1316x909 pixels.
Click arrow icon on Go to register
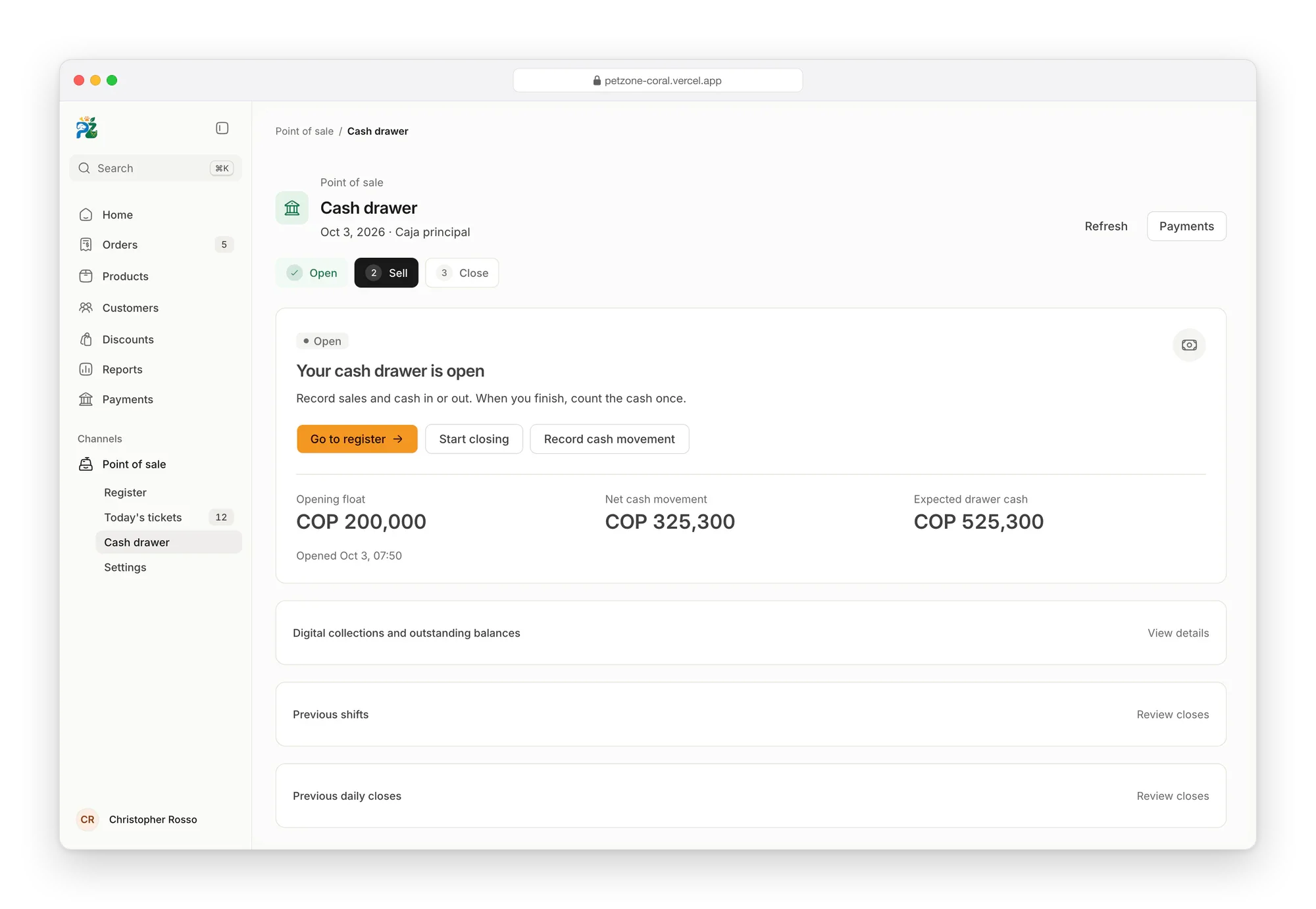click(398, 439)
